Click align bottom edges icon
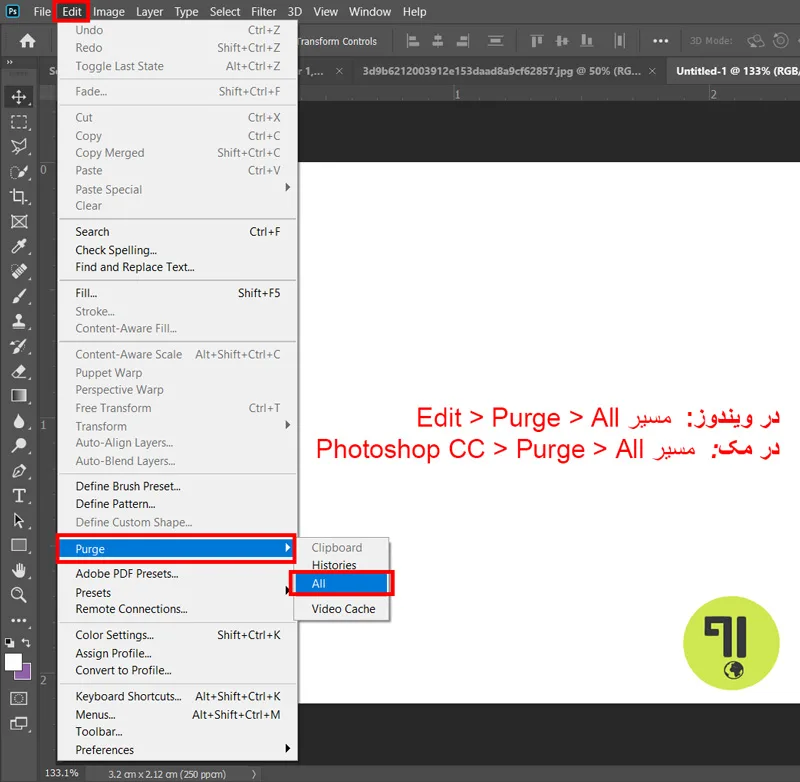800x782 pixels. (x=587, y=41)
